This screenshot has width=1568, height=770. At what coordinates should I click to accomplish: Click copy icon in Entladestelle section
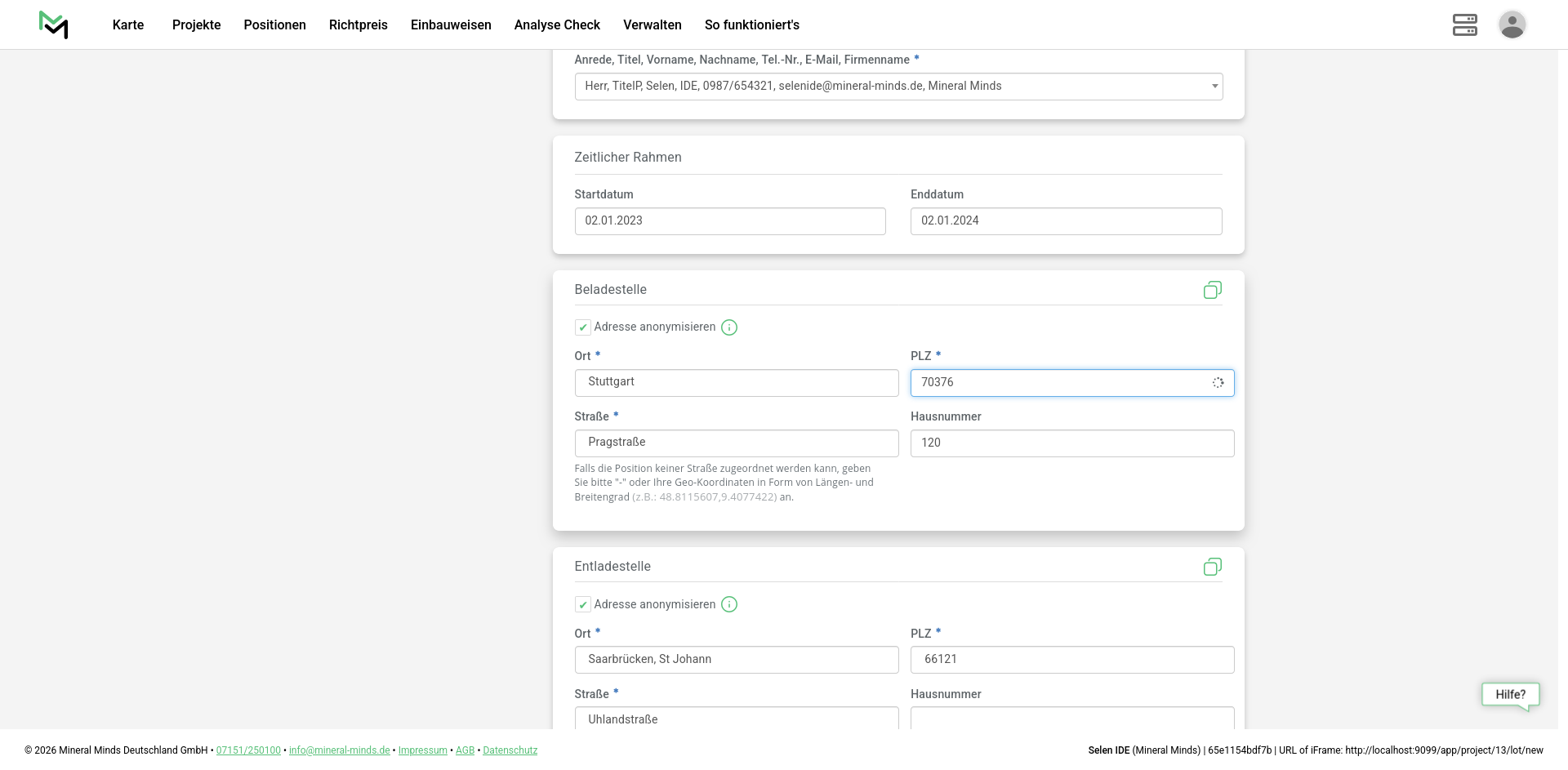(x=1212, y=567)
